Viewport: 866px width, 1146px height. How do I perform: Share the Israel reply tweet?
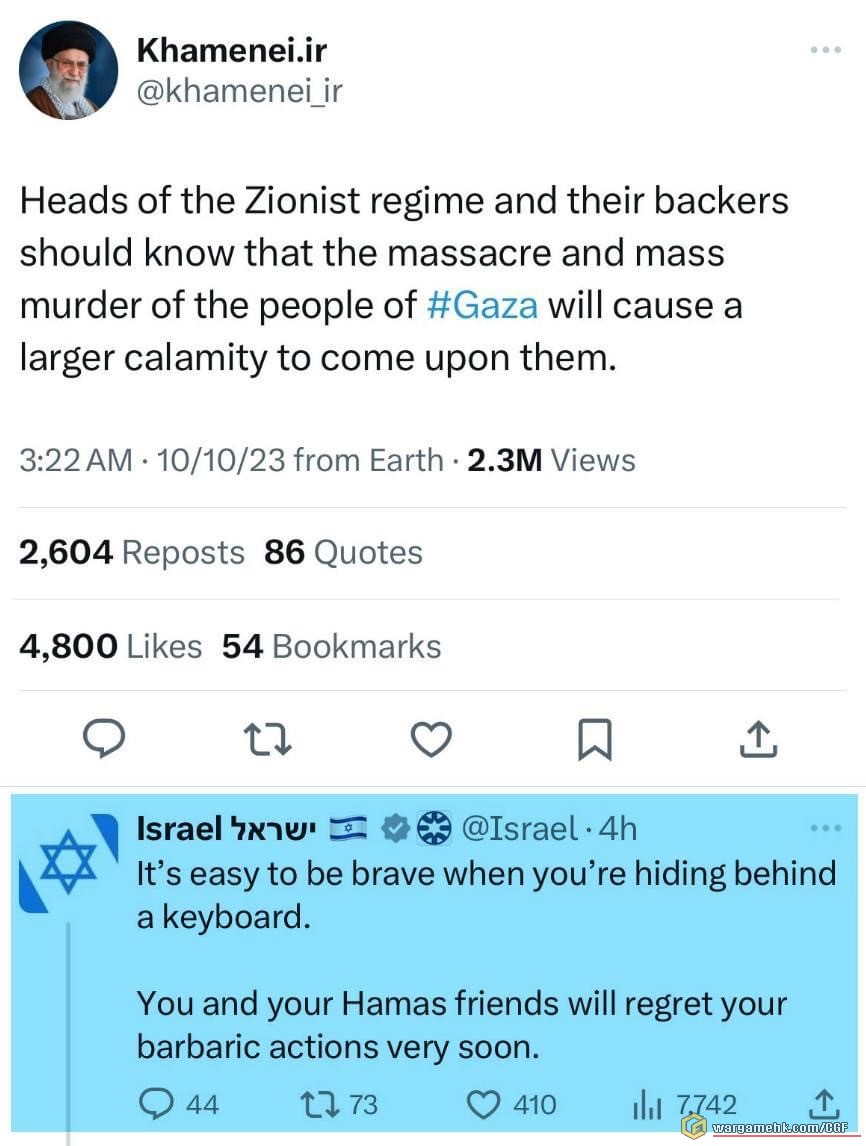click(x=823, y=1104)
